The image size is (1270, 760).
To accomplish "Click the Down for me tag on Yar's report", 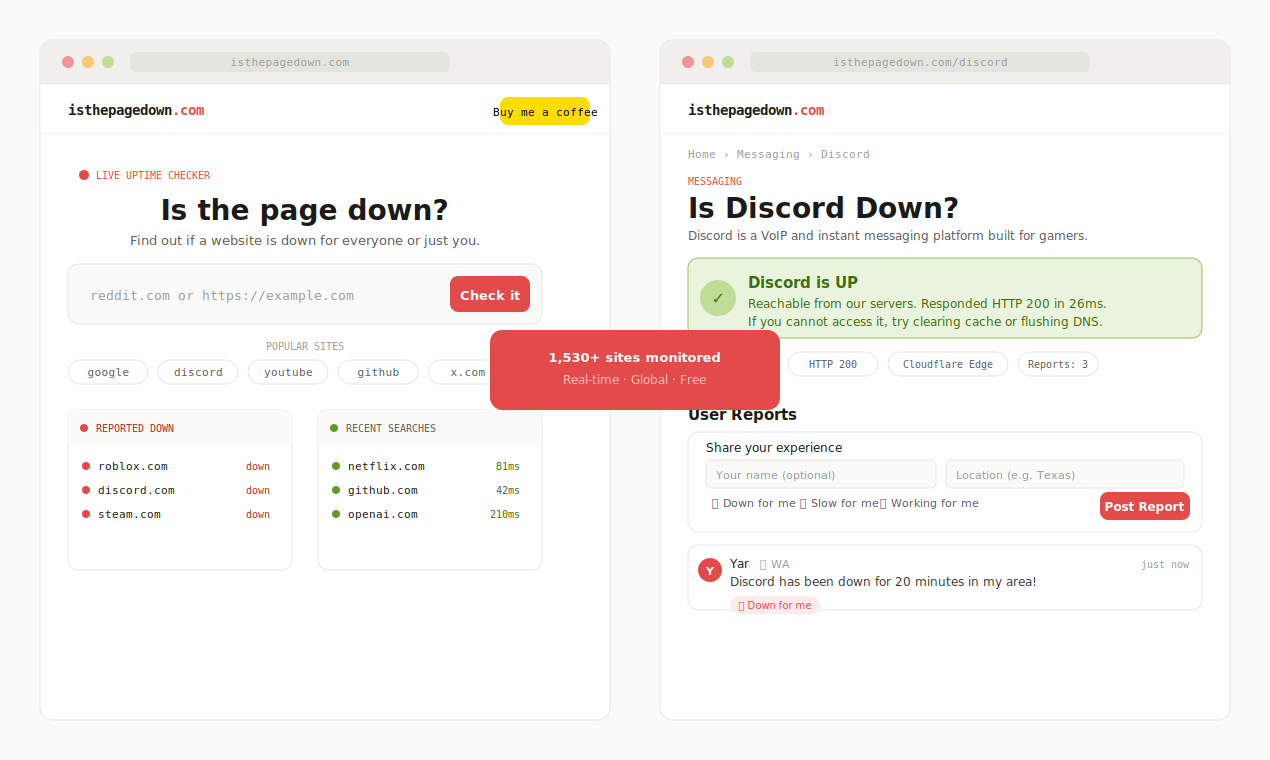I will coord(775,605).
